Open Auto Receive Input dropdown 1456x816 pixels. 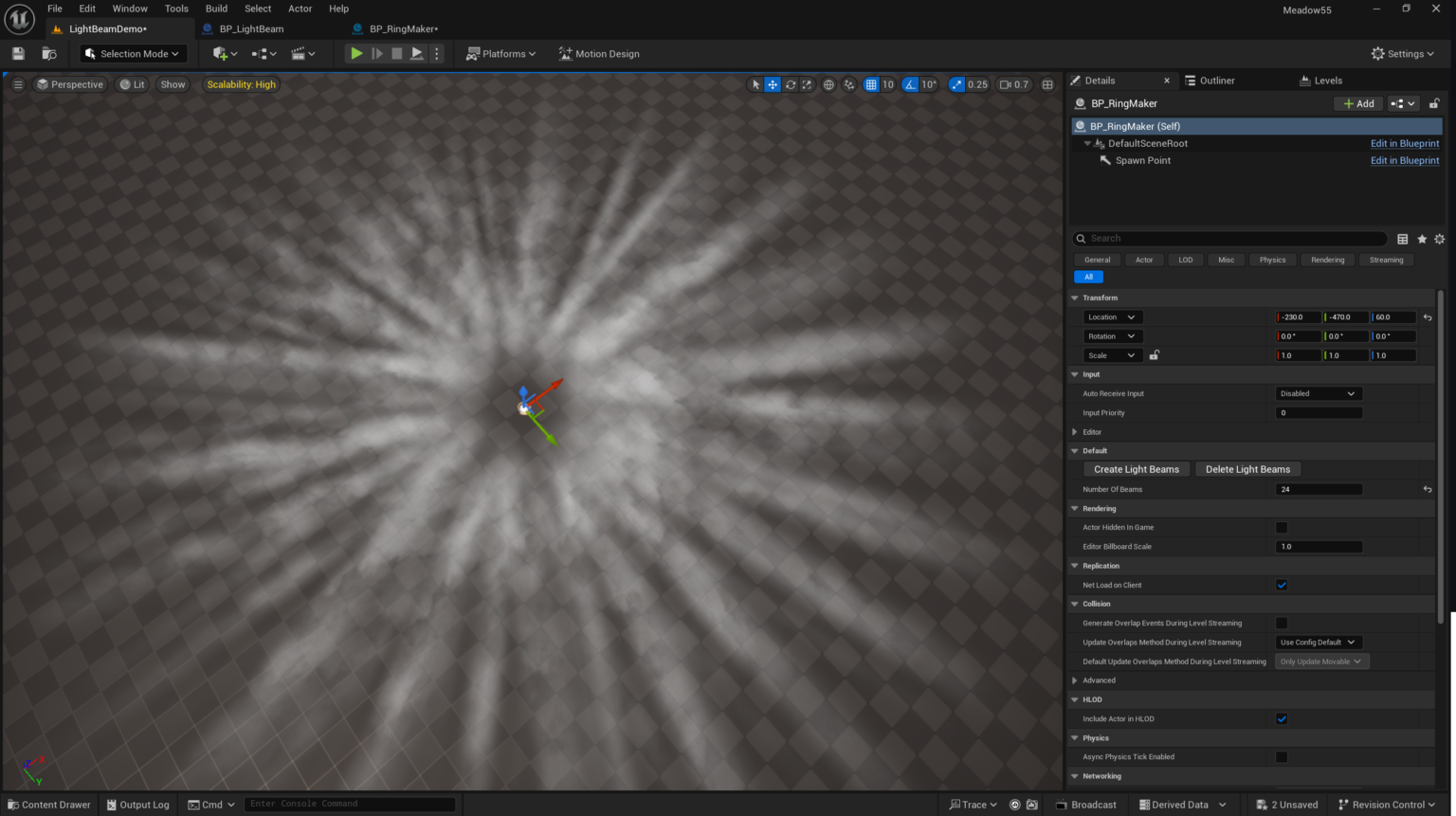pos(1318,393)
